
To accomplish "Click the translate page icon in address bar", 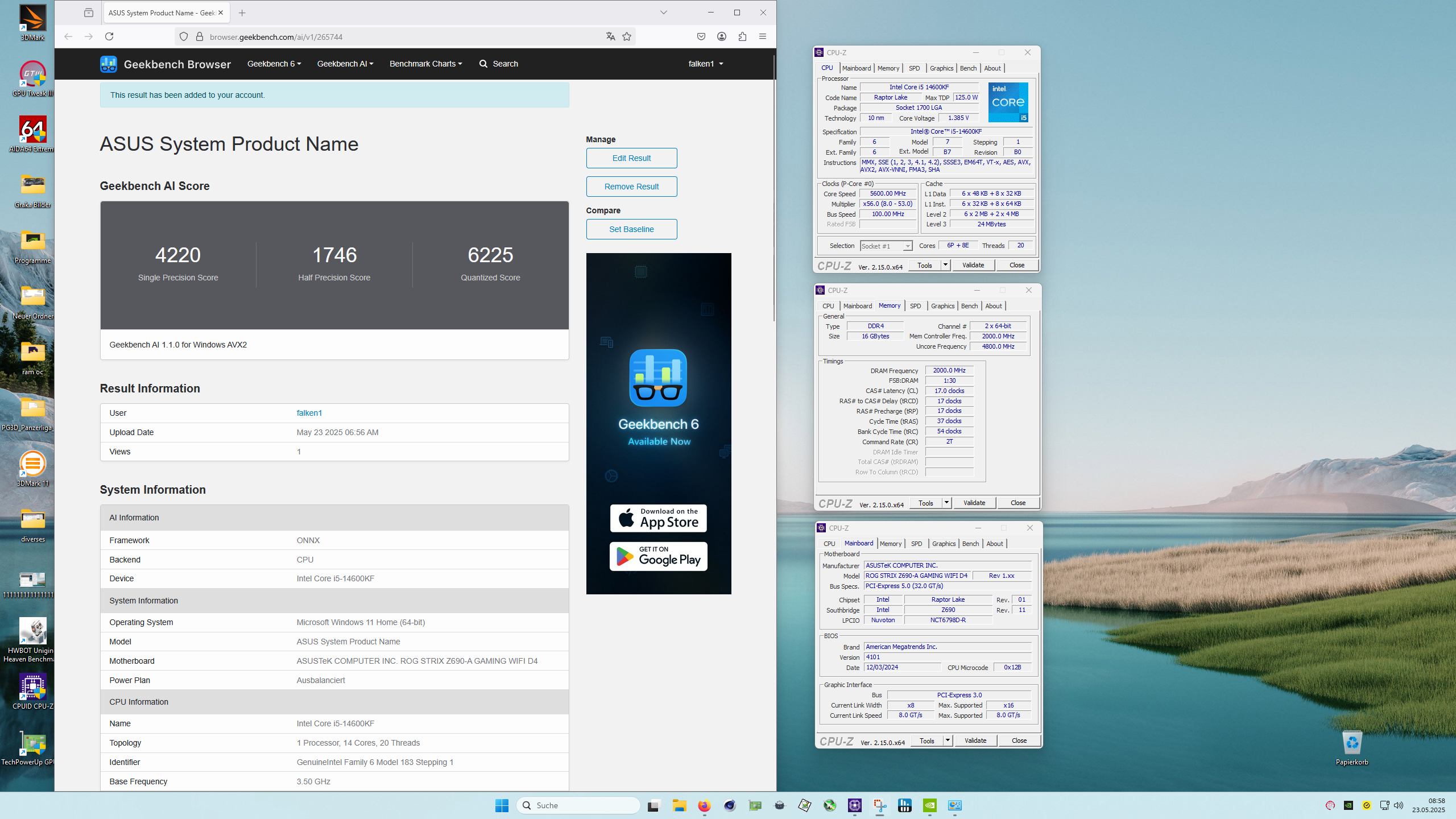I will pos(610,36).
